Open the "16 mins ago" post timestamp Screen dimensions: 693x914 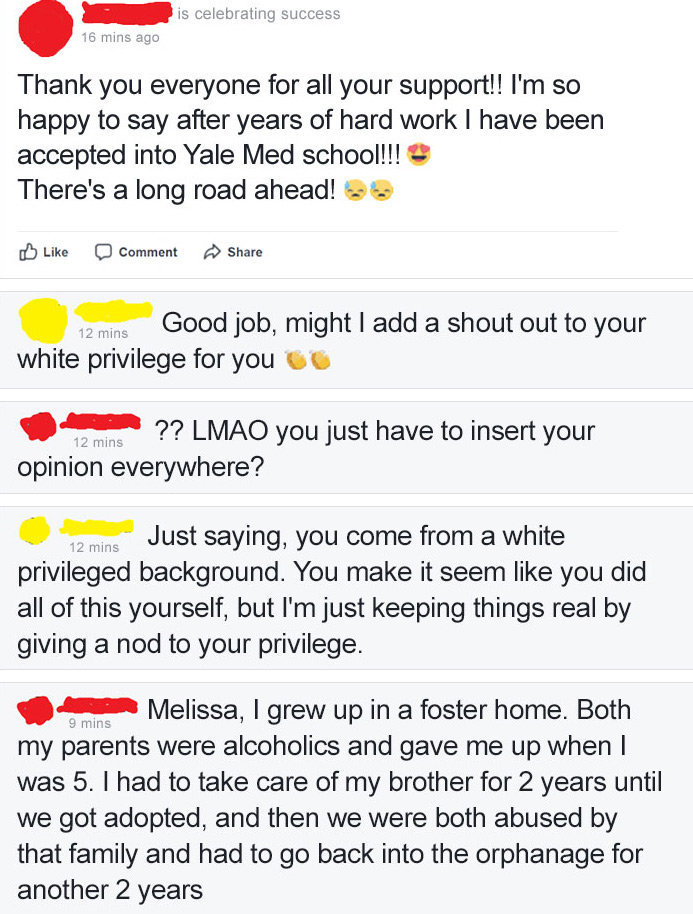click(x=120, y=38)
